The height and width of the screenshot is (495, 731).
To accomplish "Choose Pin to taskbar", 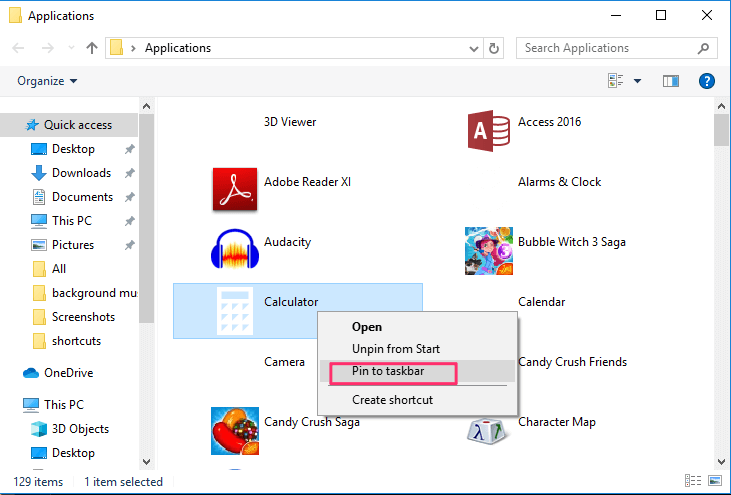I will coord(418,371).
